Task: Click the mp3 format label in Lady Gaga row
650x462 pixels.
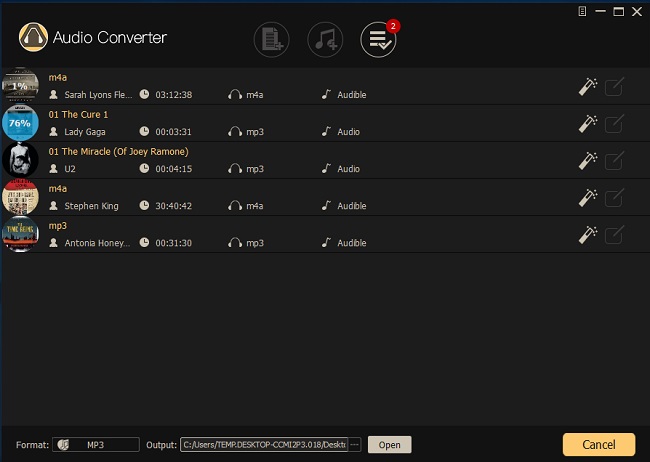Action: point(255,132)
